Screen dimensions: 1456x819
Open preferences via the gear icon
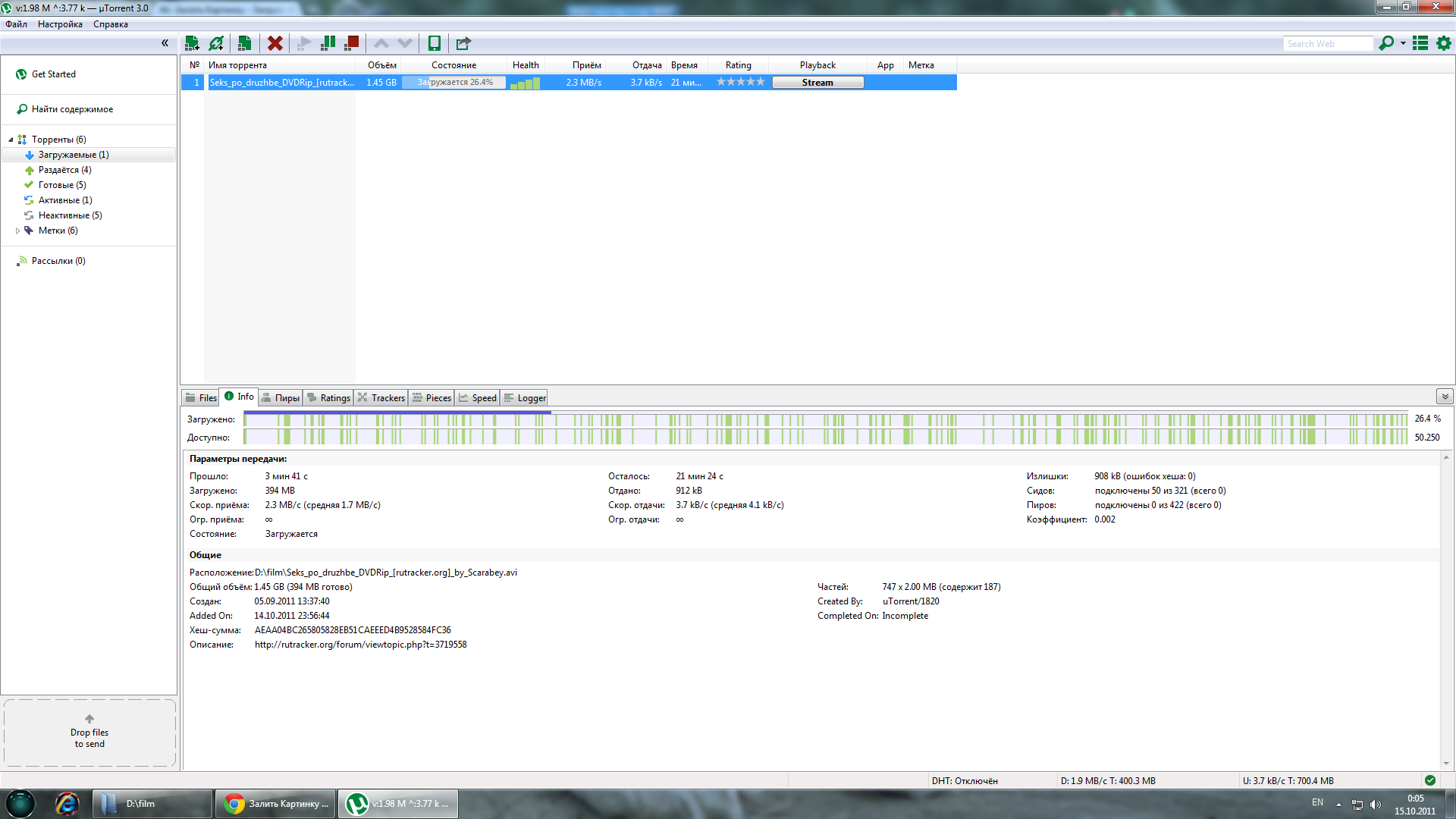click(1444, 43)
